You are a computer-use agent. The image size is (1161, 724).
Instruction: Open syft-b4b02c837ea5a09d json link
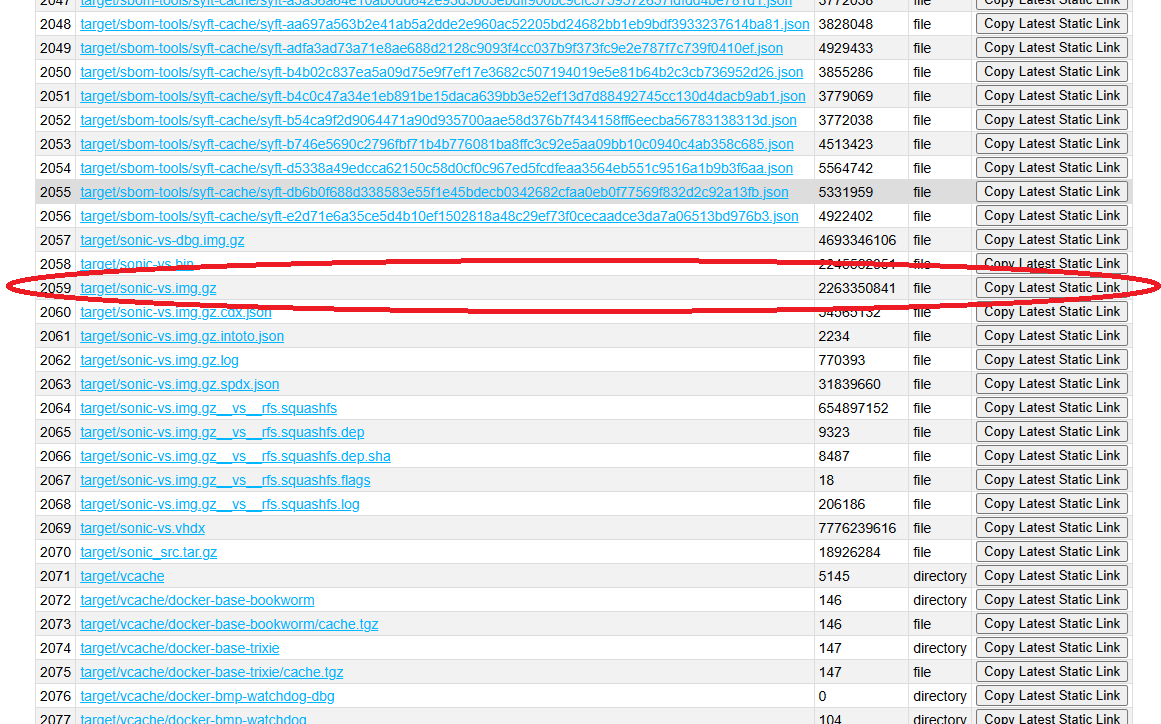442,72
